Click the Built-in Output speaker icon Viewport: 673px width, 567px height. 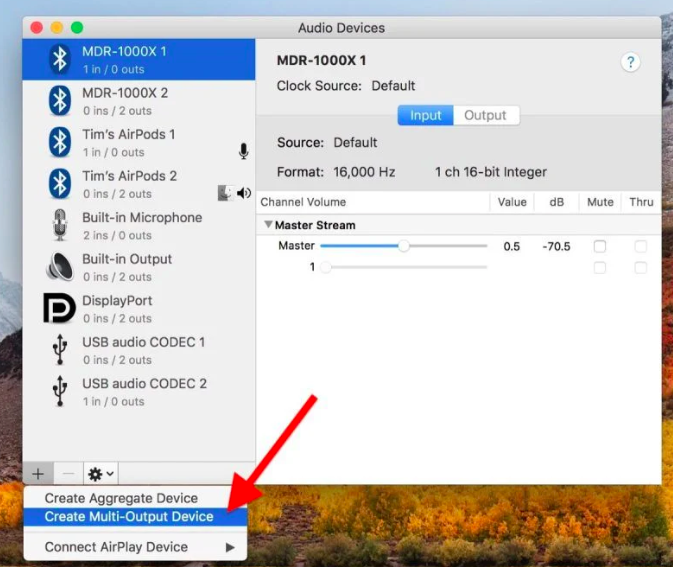point(60,267)
